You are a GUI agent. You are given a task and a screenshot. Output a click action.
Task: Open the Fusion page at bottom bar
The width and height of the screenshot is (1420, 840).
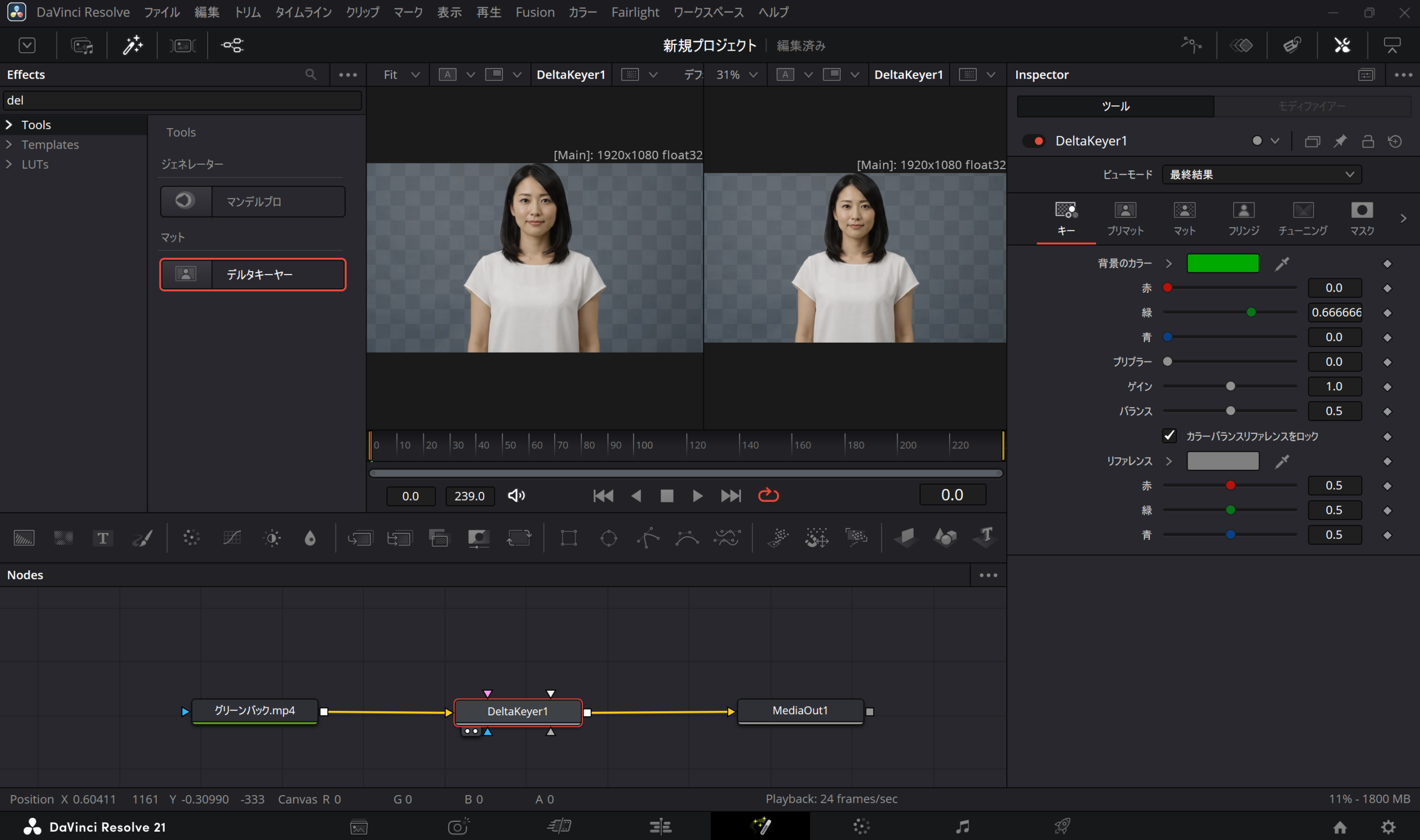click(x=760, y=826)
